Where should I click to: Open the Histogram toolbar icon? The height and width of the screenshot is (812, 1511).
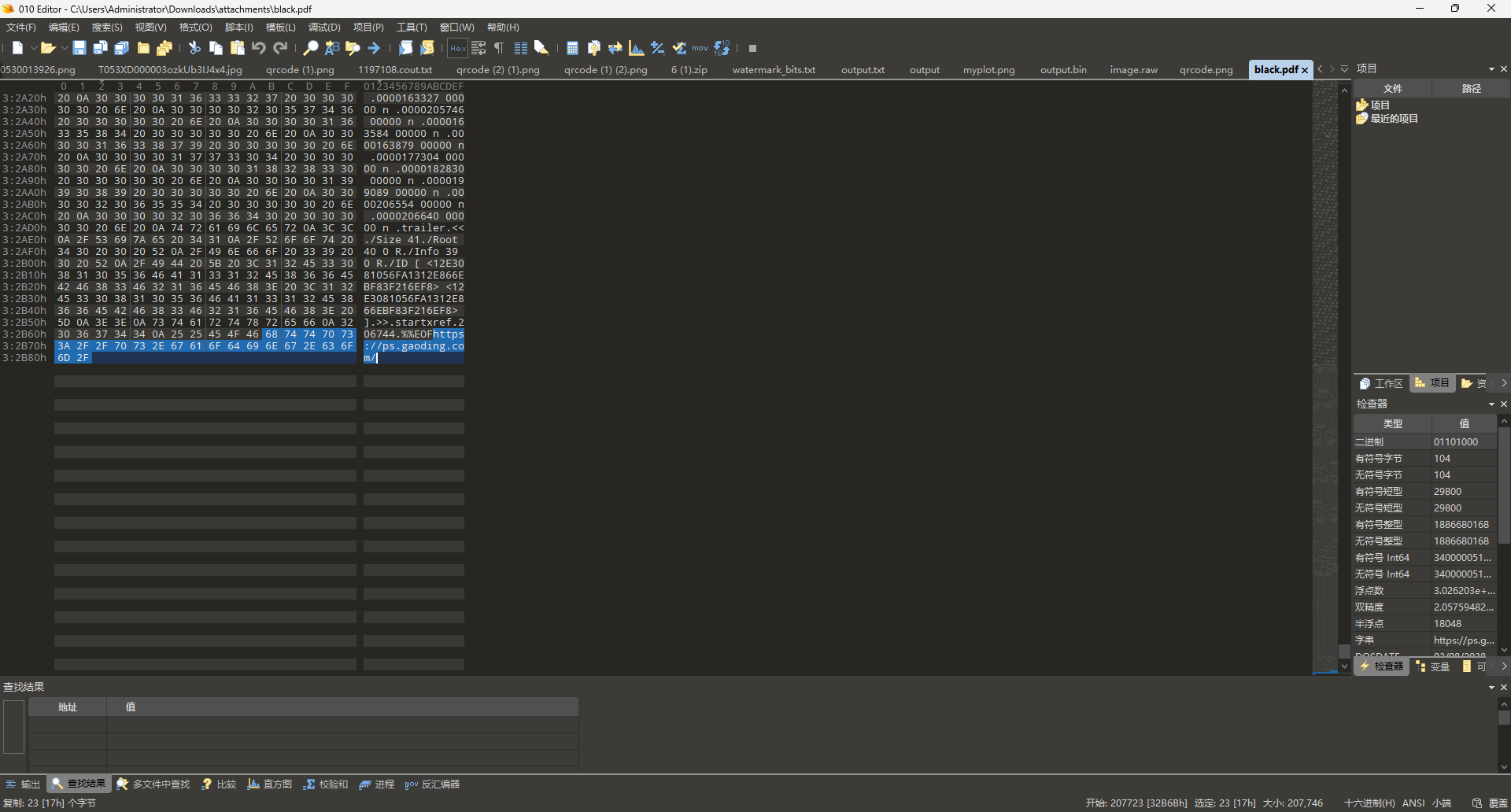click(636, 48)
